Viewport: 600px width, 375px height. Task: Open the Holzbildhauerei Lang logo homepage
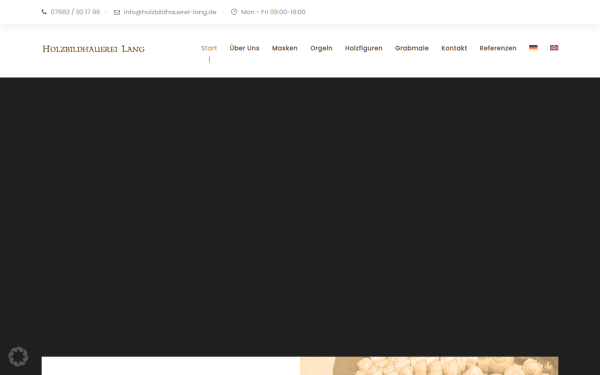pos(93,49)
